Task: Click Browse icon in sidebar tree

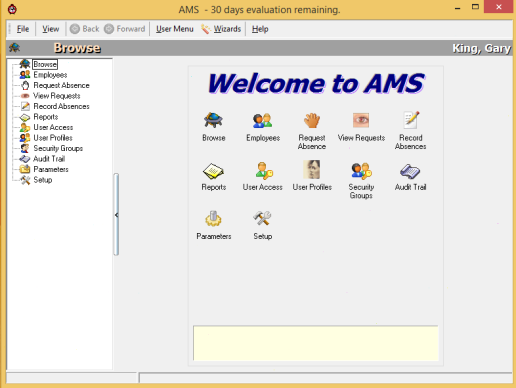Action: tap(25, 64)
